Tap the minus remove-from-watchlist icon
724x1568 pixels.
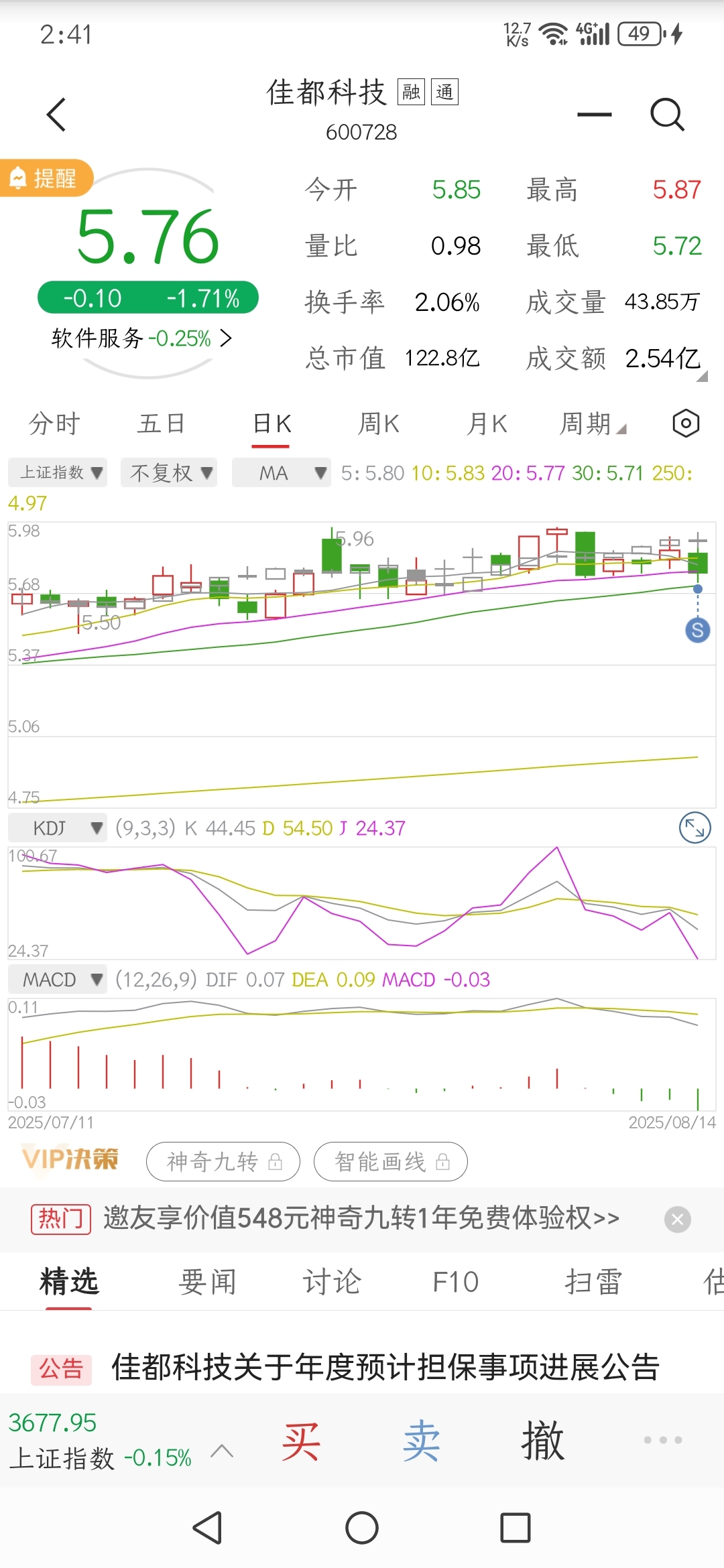point(595,115)
